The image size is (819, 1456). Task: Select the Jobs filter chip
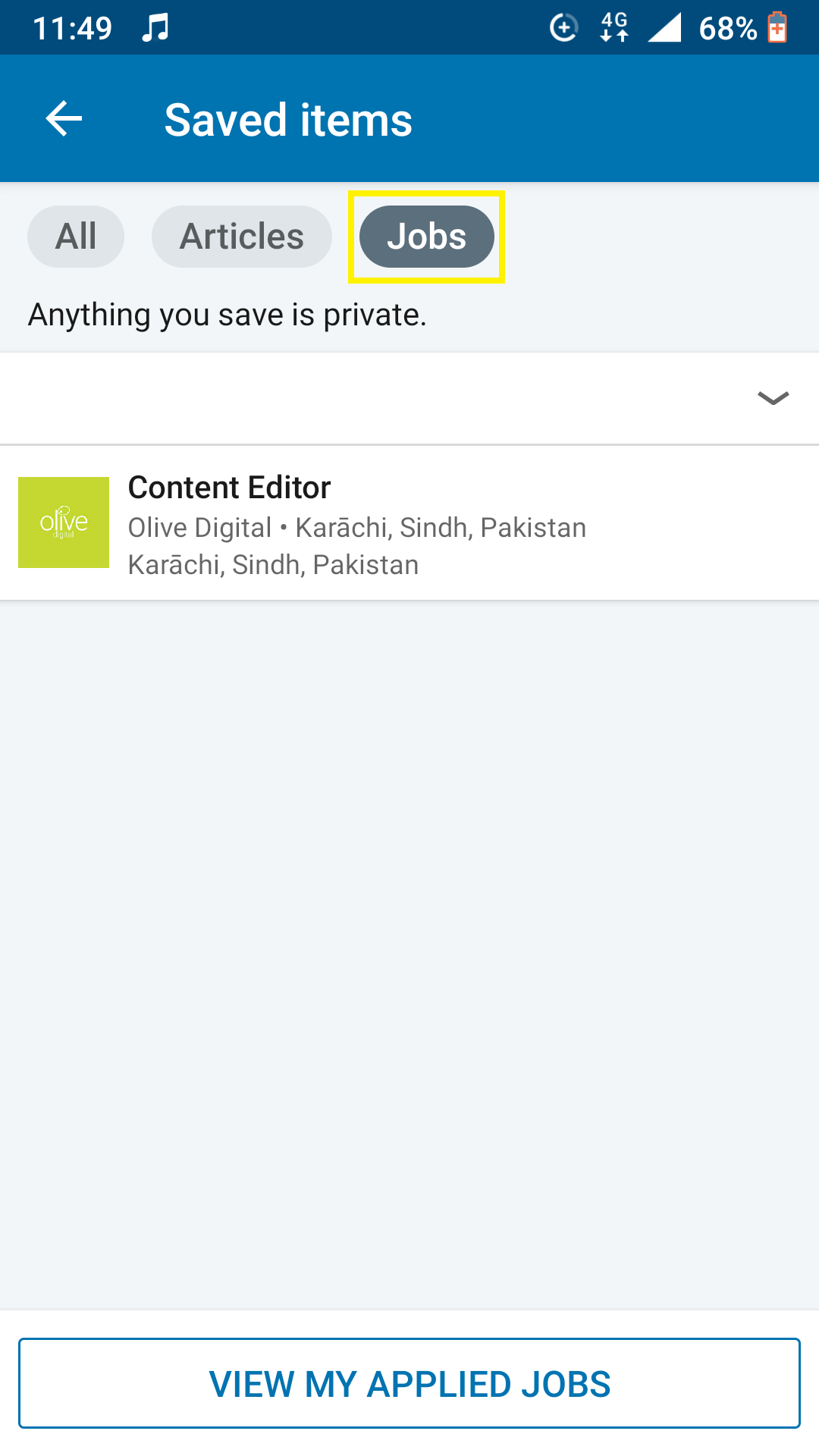pyautogui.click(x=427, y=237)
